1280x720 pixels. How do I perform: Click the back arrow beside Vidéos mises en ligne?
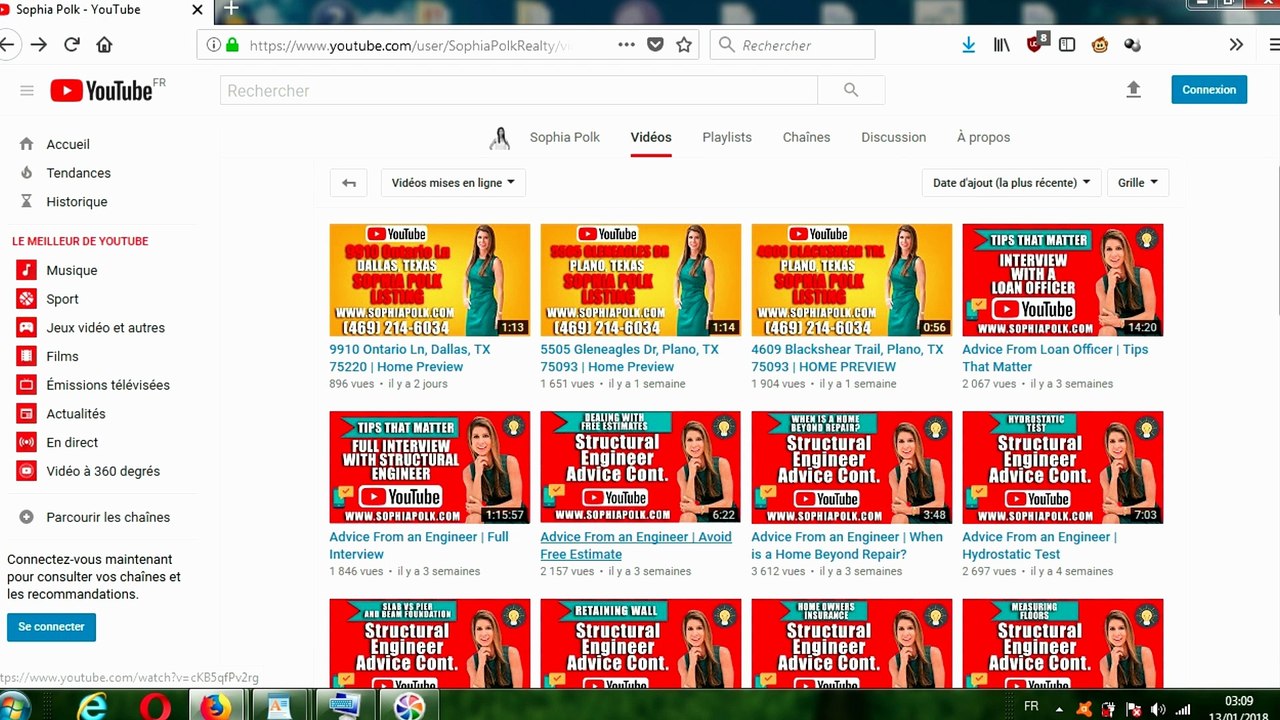click(349, 183)
